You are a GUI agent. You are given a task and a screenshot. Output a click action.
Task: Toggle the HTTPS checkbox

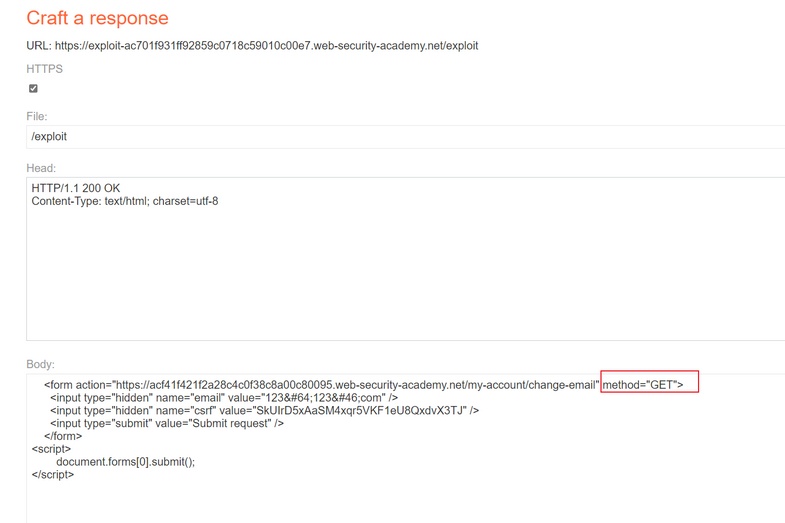pos(33,89)
